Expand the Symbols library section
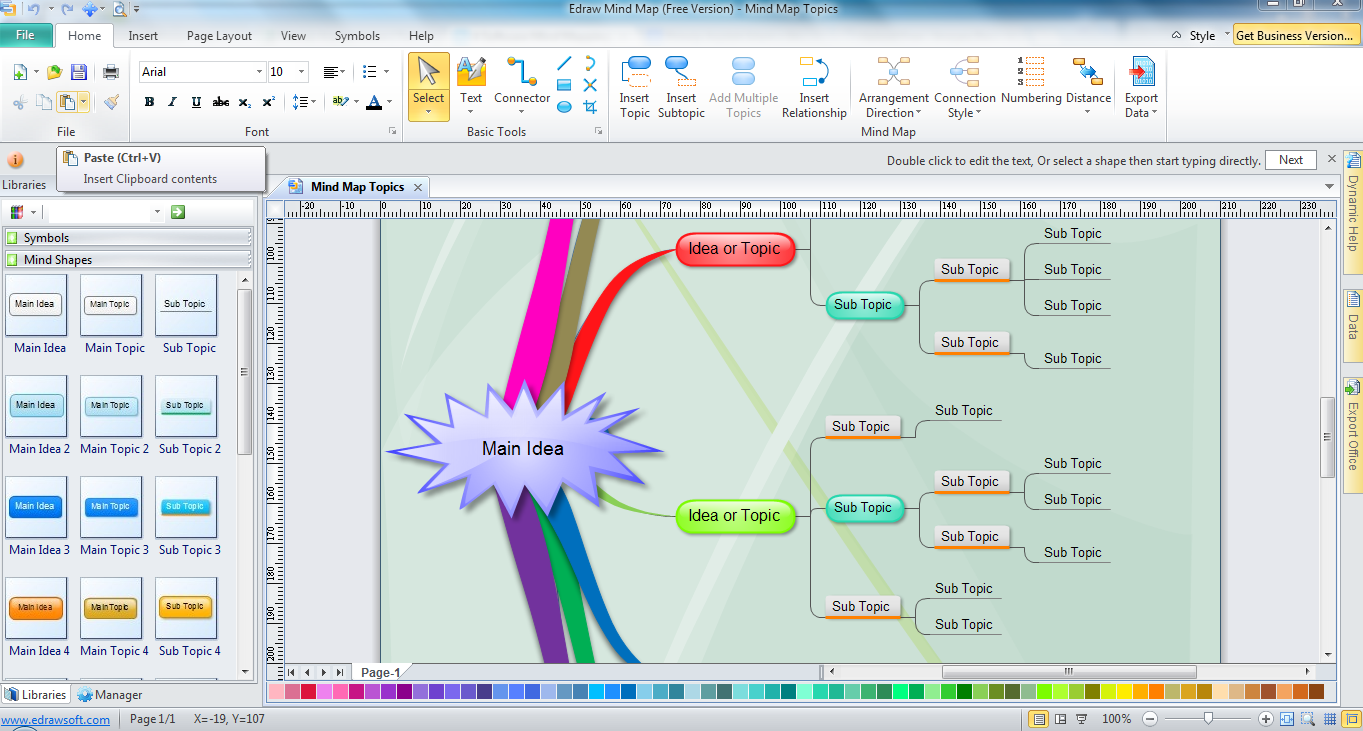The width and height of the screenshot is (1363, 731). 127,238
